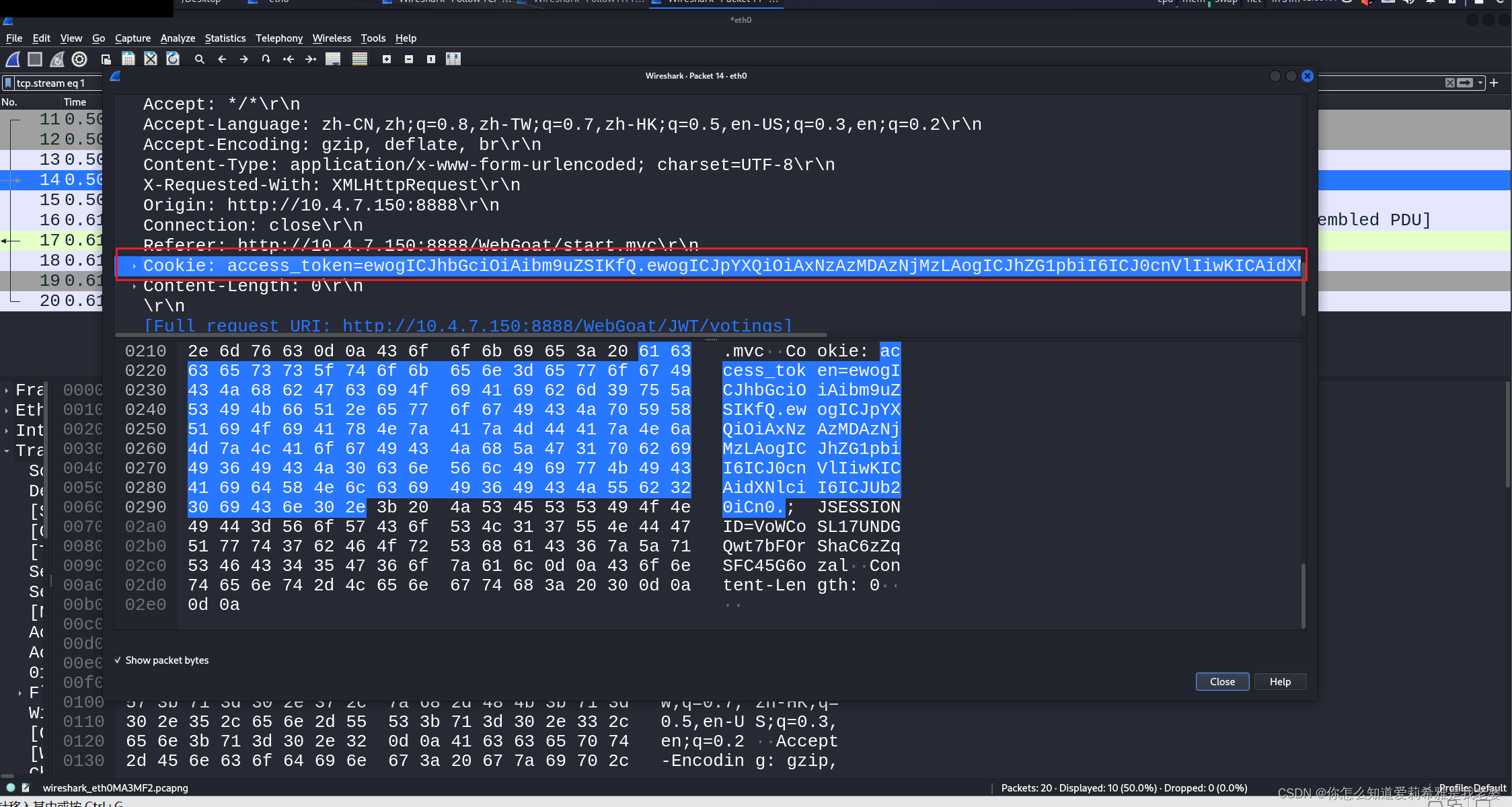The image size is (1512, 807).
Task: Expand the Internet Protocol tree row
Action: pyautogui.click(x=7, y=431)
